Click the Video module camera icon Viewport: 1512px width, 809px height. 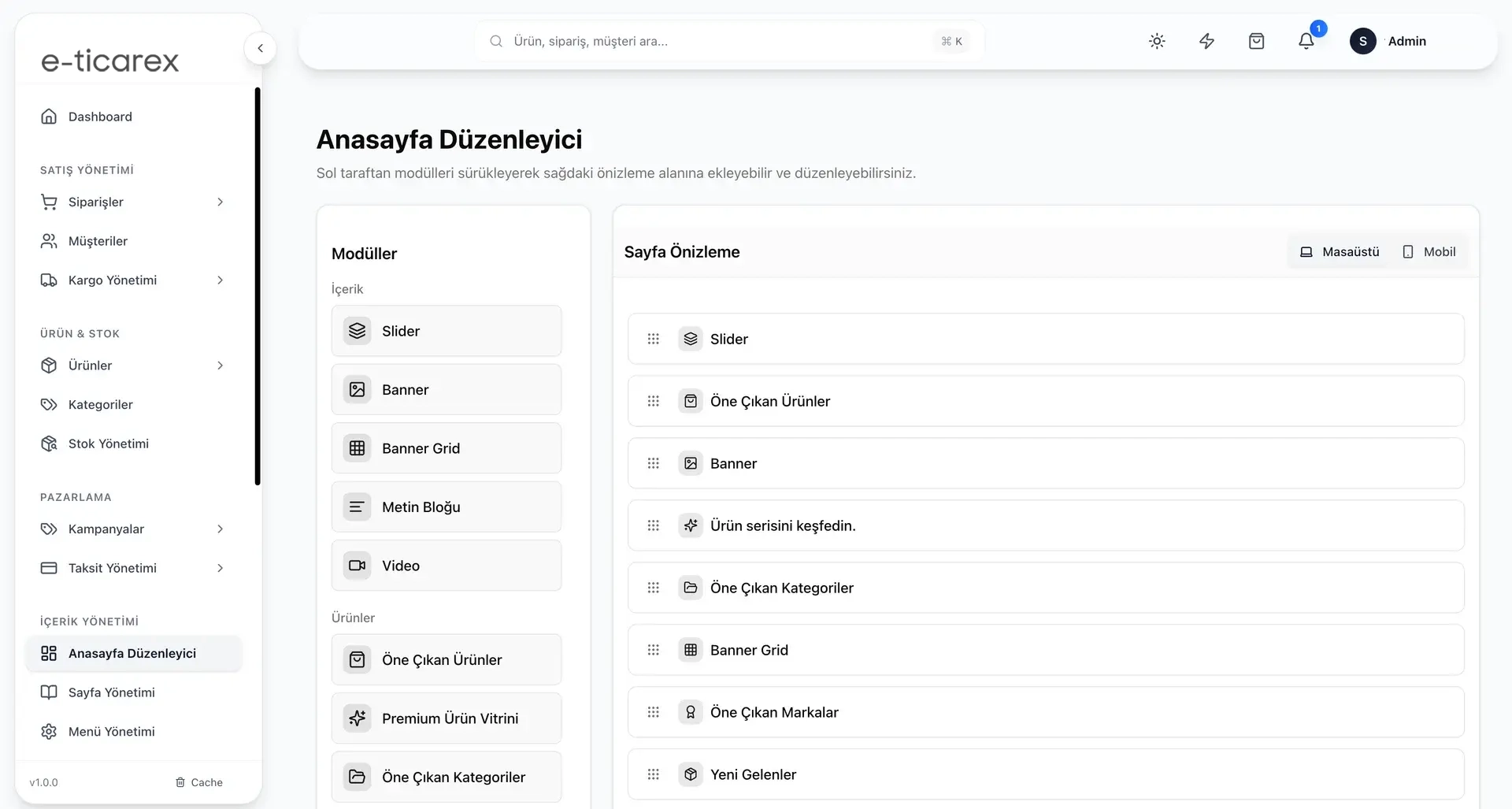pos(357,566)
